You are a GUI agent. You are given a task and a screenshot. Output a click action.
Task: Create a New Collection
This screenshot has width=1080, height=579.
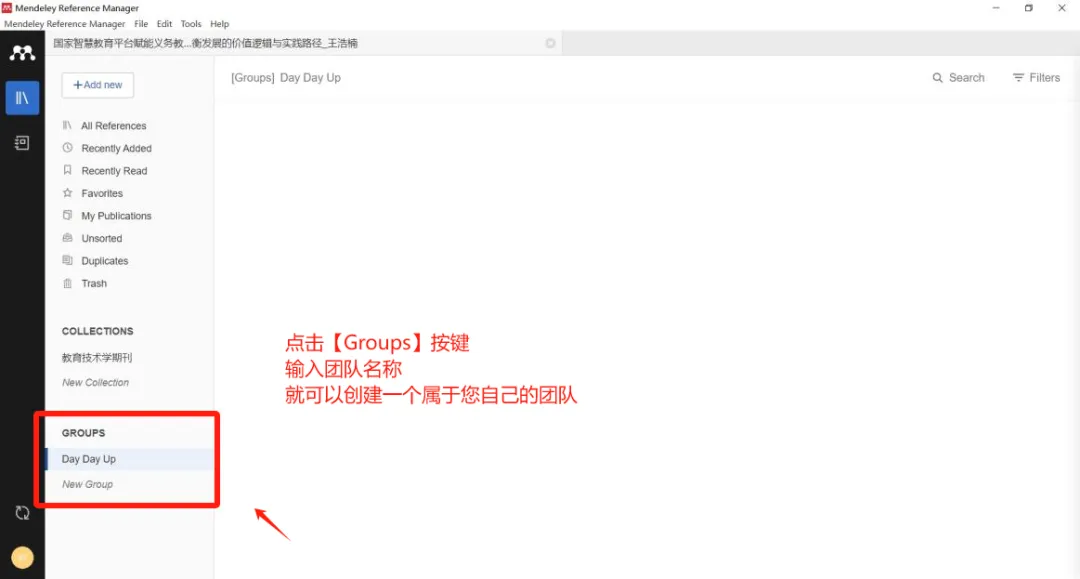95,383
